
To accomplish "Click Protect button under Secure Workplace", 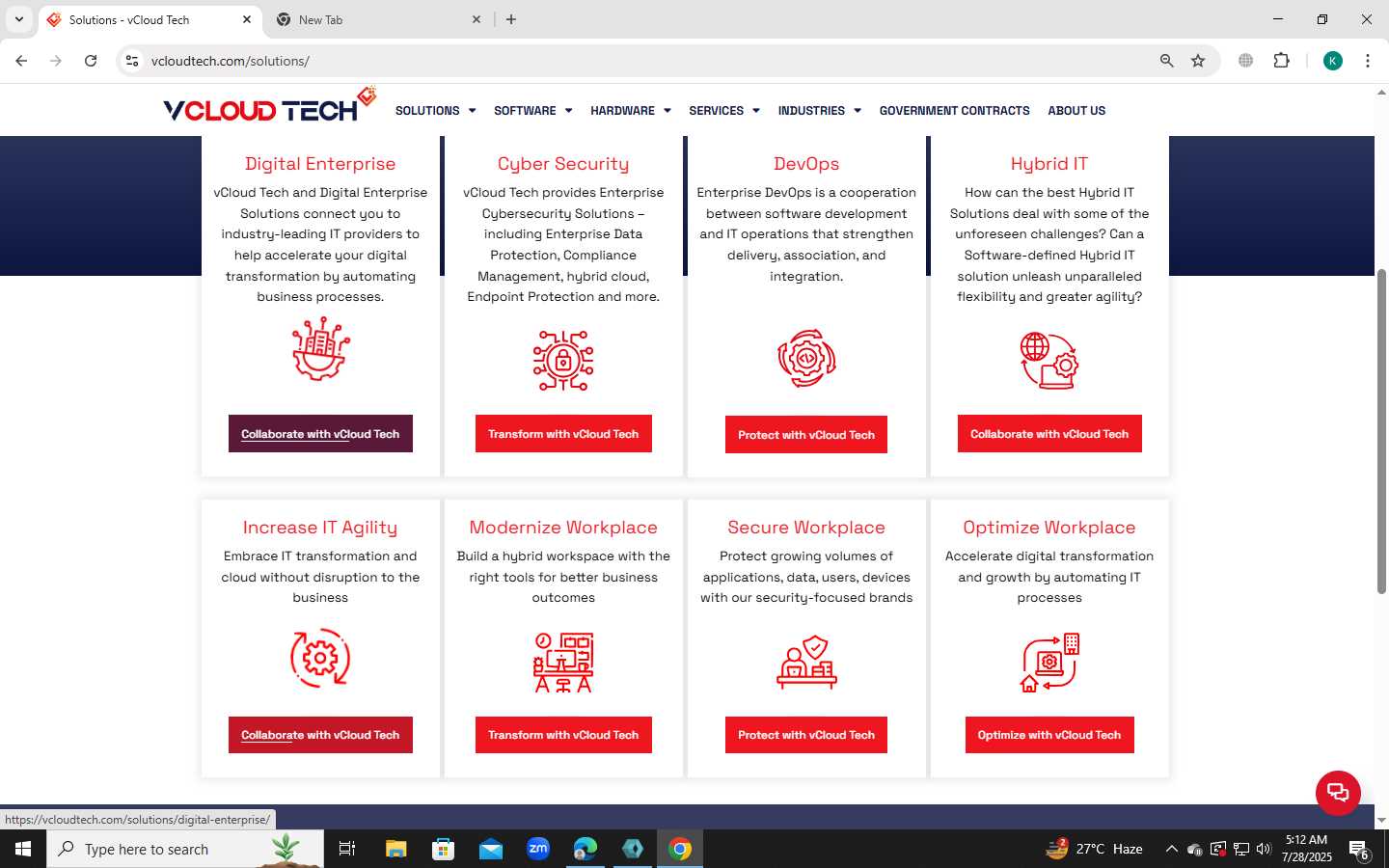I will tap(806, 735).
